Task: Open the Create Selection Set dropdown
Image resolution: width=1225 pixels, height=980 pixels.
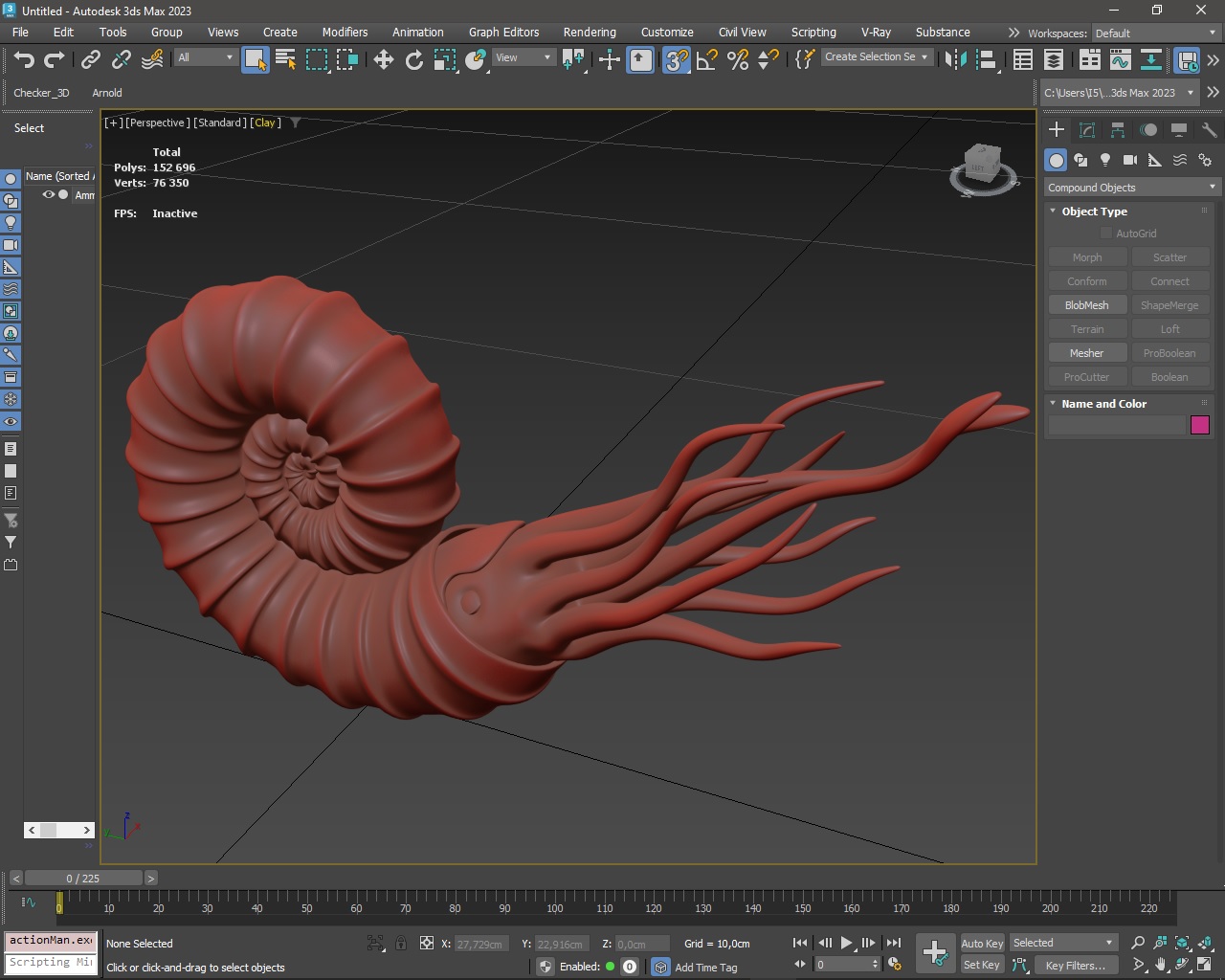Action: coord(876,57)
